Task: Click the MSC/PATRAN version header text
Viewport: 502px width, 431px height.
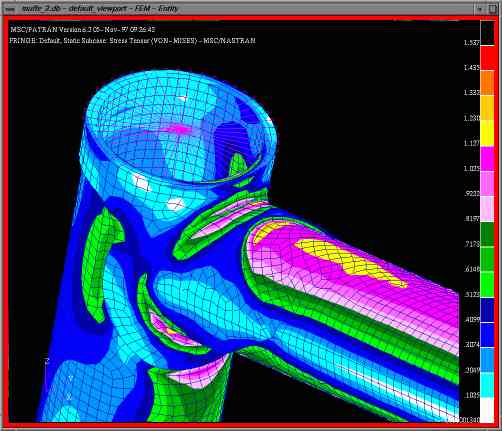Action: click(83, 29)
